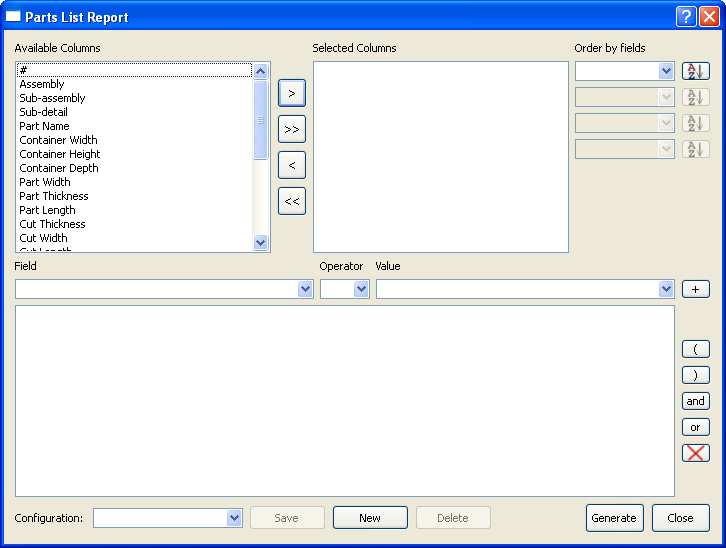The width and height of the screenshot is (726, 548).
Task: Click the Generate button
Action: 614,518
